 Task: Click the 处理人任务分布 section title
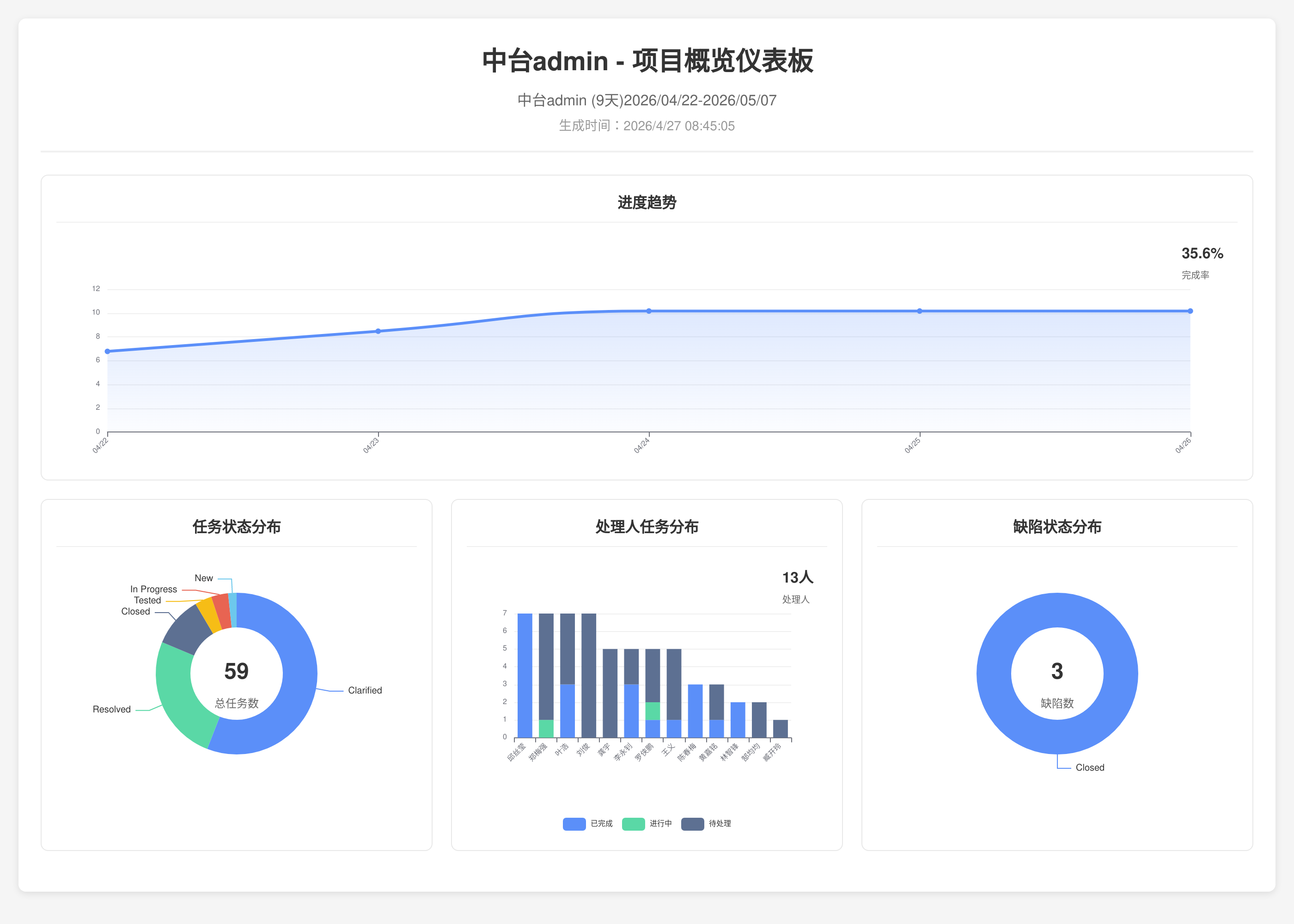[647, 527]
